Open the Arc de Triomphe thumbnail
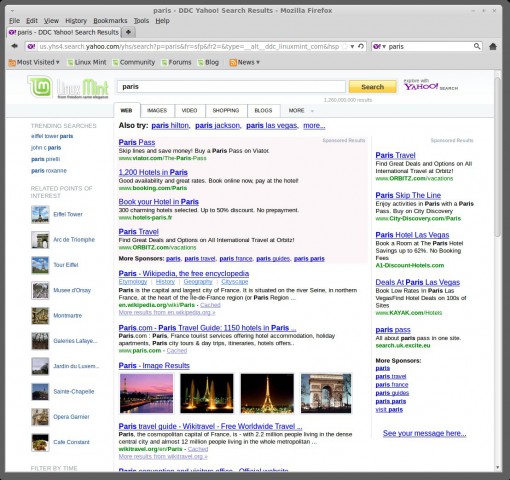The height and width of the screenshot is (480, 510). tap(40, 240)
